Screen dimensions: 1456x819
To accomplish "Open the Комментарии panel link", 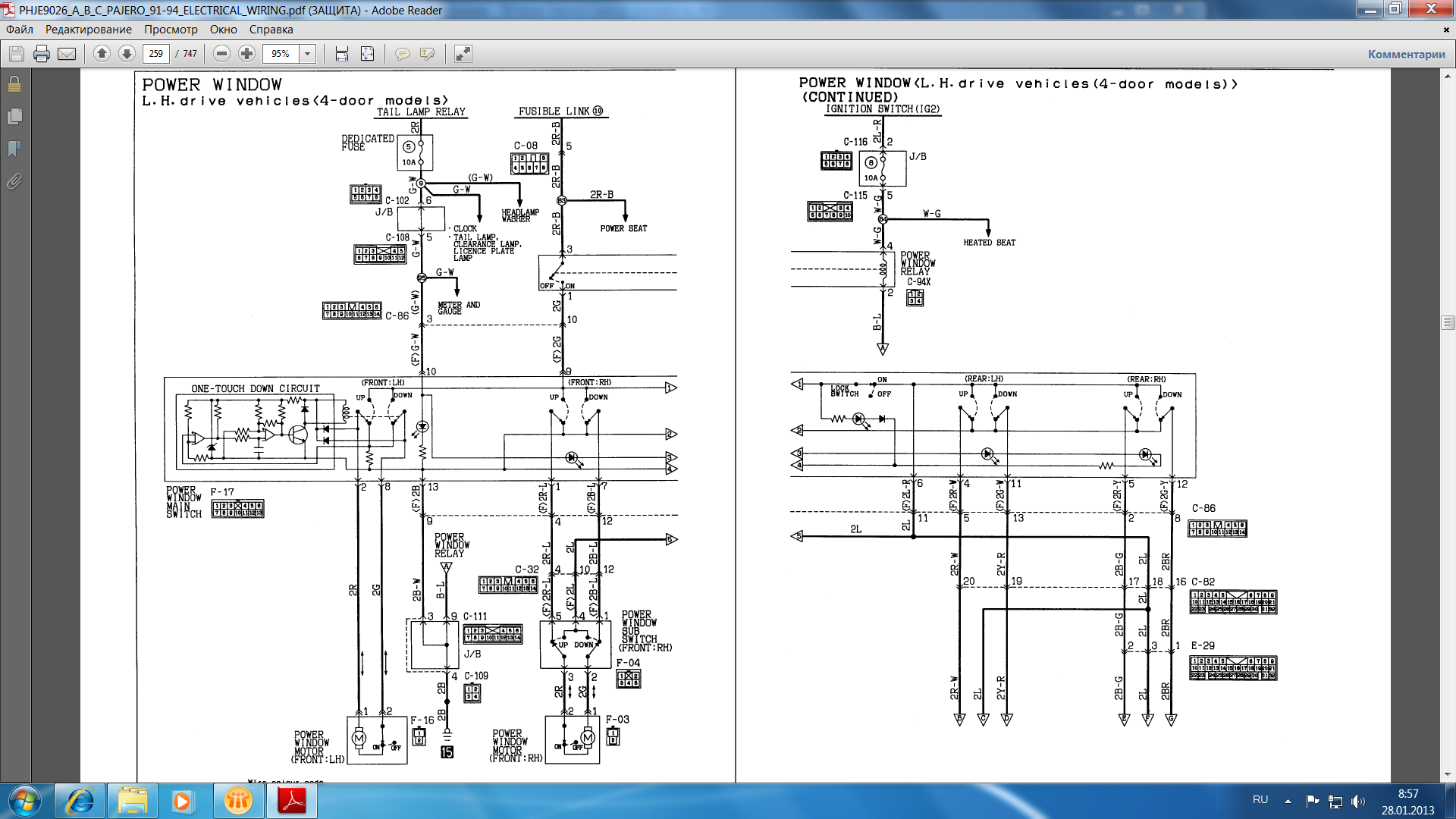I will (1406, 54).
